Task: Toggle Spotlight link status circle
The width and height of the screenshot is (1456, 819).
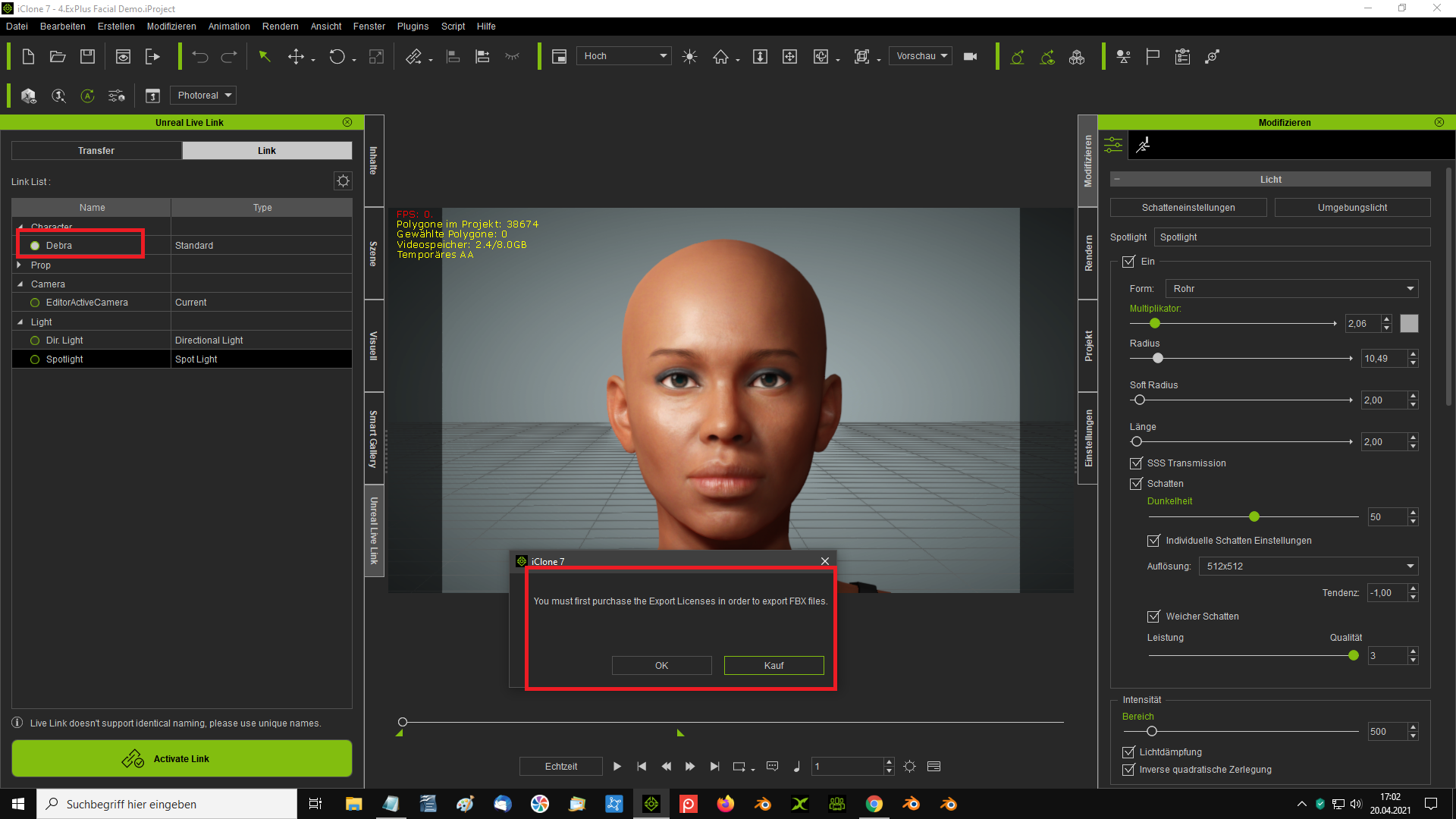Action: 35,359
